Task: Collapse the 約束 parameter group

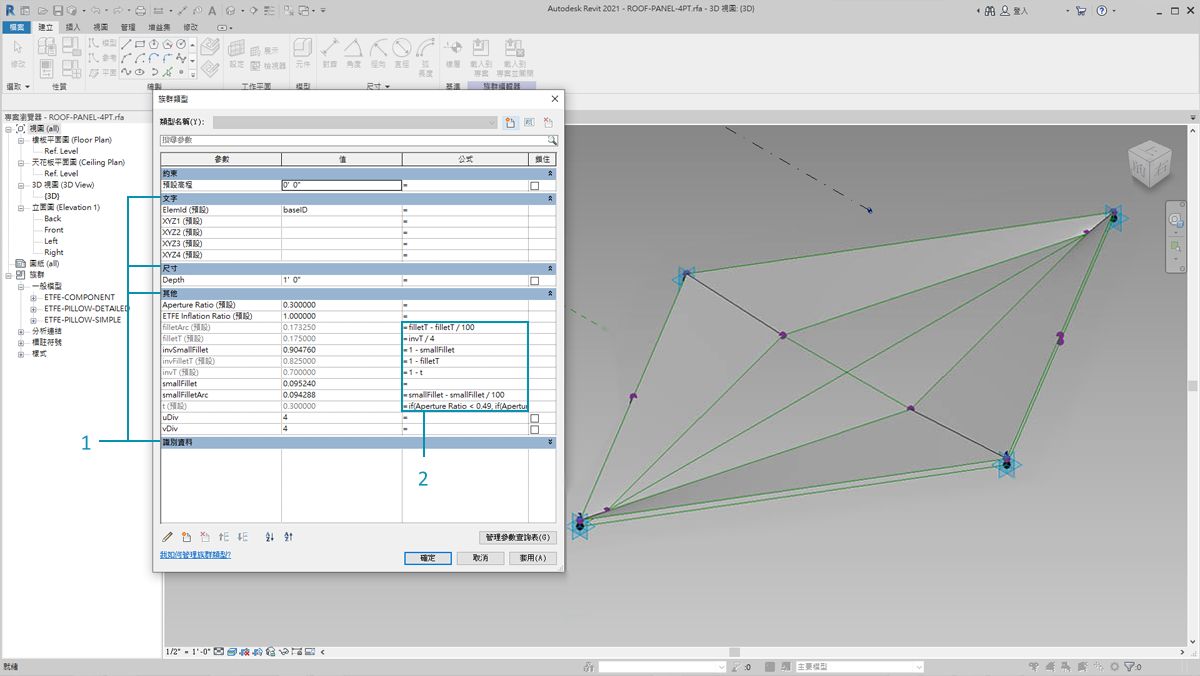Action: 550,174
